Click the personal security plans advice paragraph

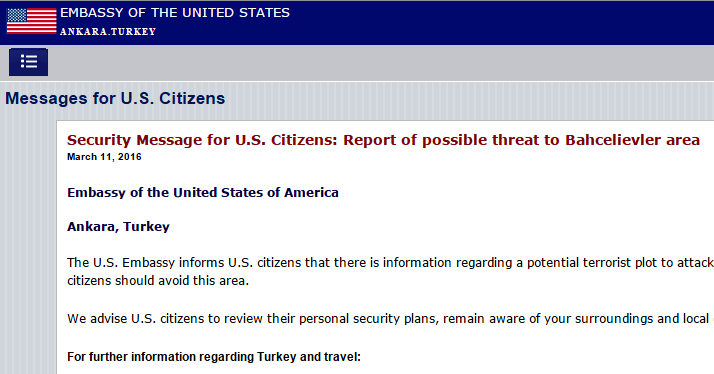[390, 318]
